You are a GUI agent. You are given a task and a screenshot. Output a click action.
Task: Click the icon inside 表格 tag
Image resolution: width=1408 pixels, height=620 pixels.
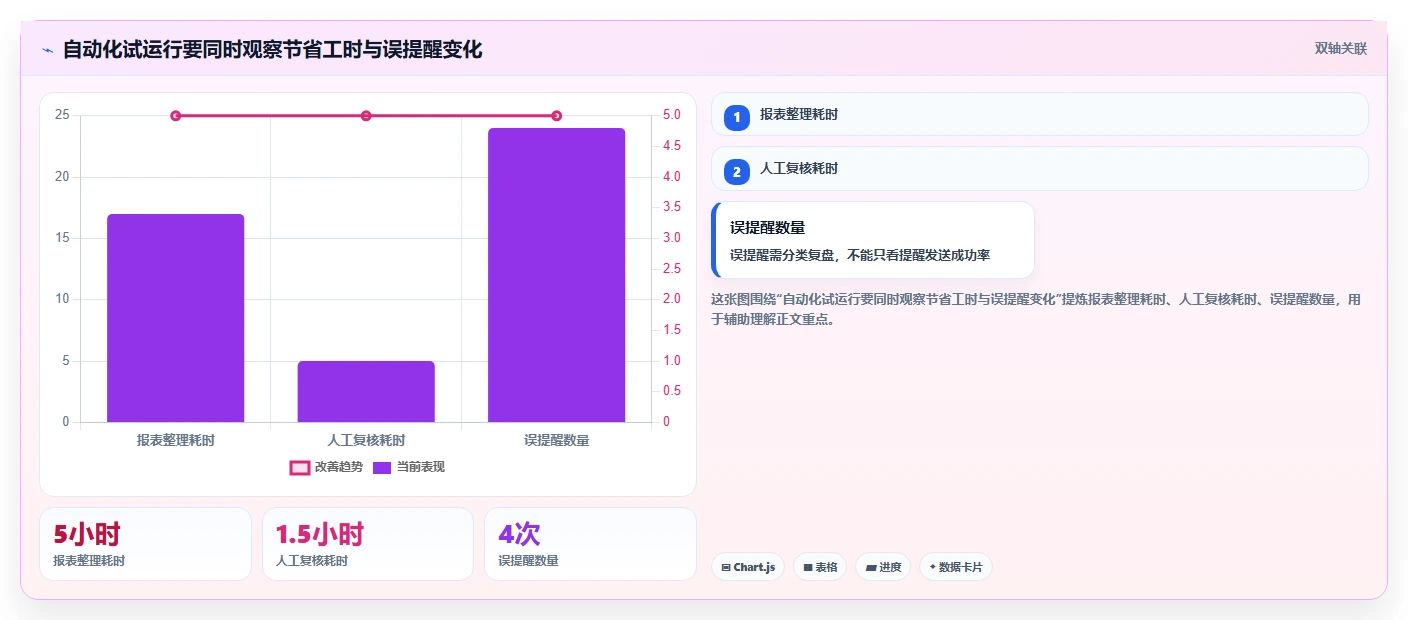tap(808, 567)
